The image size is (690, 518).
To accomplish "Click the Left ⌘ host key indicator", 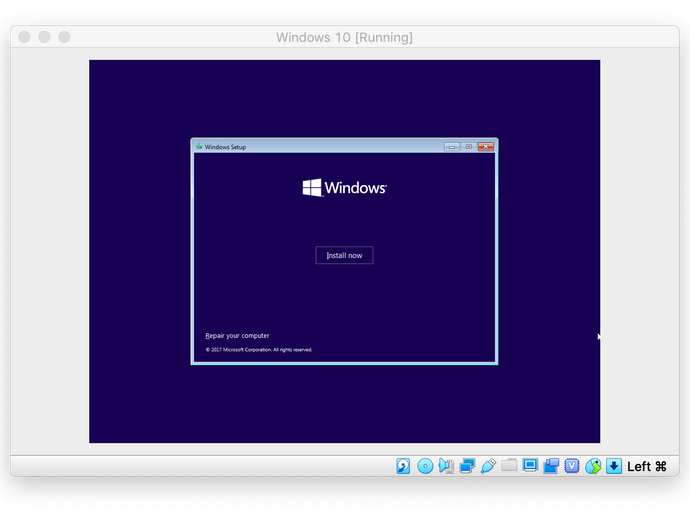I will coord(647,466).
